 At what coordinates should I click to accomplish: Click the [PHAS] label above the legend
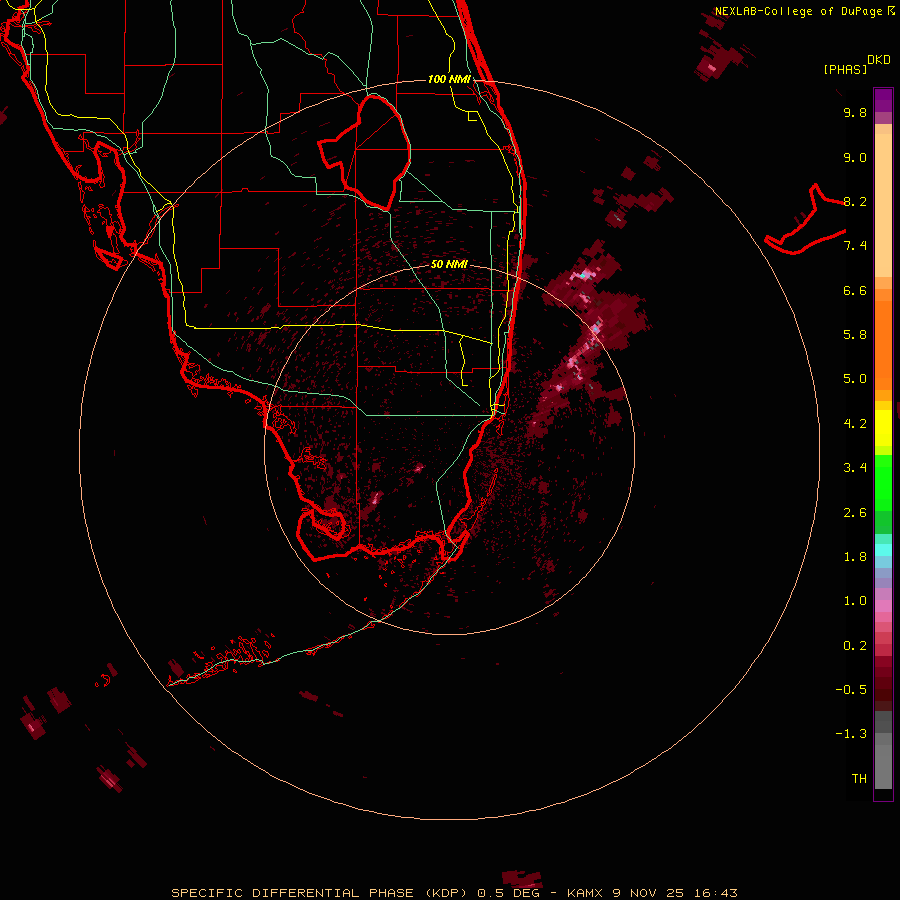tap(845, 69)
